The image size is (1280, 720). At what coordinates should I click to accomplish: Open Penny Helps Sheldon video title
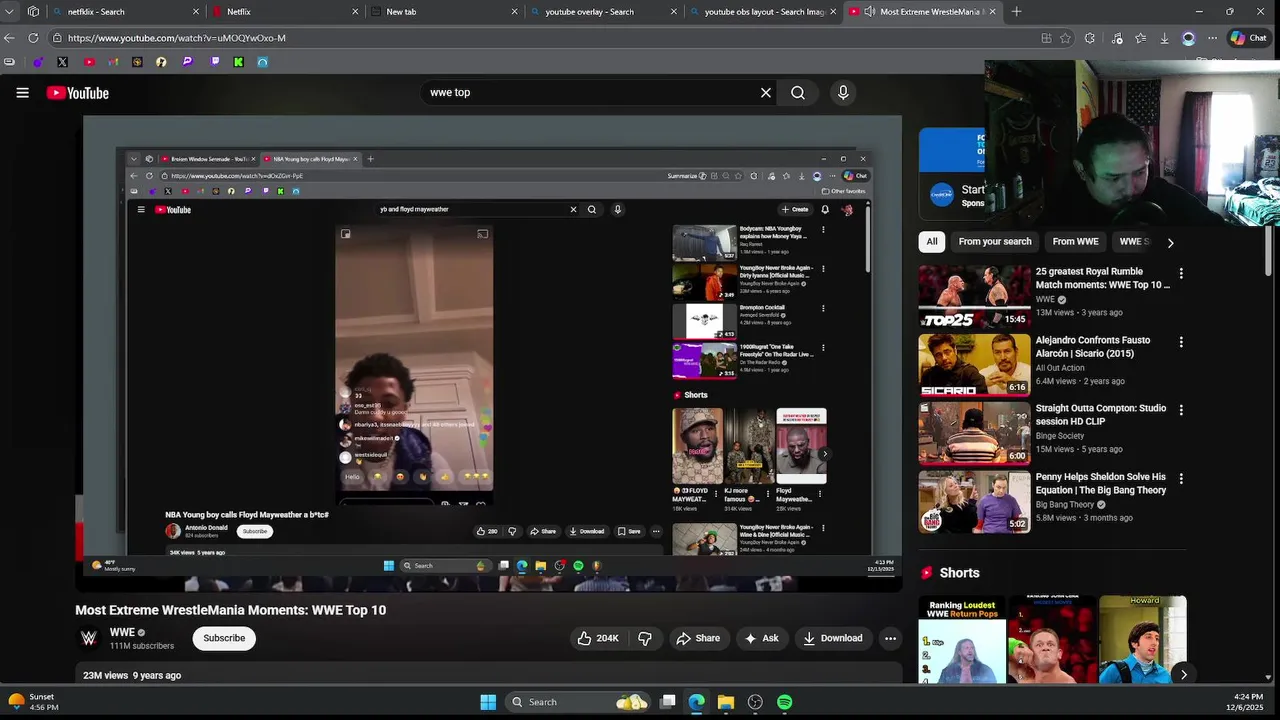(x=1101, y=484)
